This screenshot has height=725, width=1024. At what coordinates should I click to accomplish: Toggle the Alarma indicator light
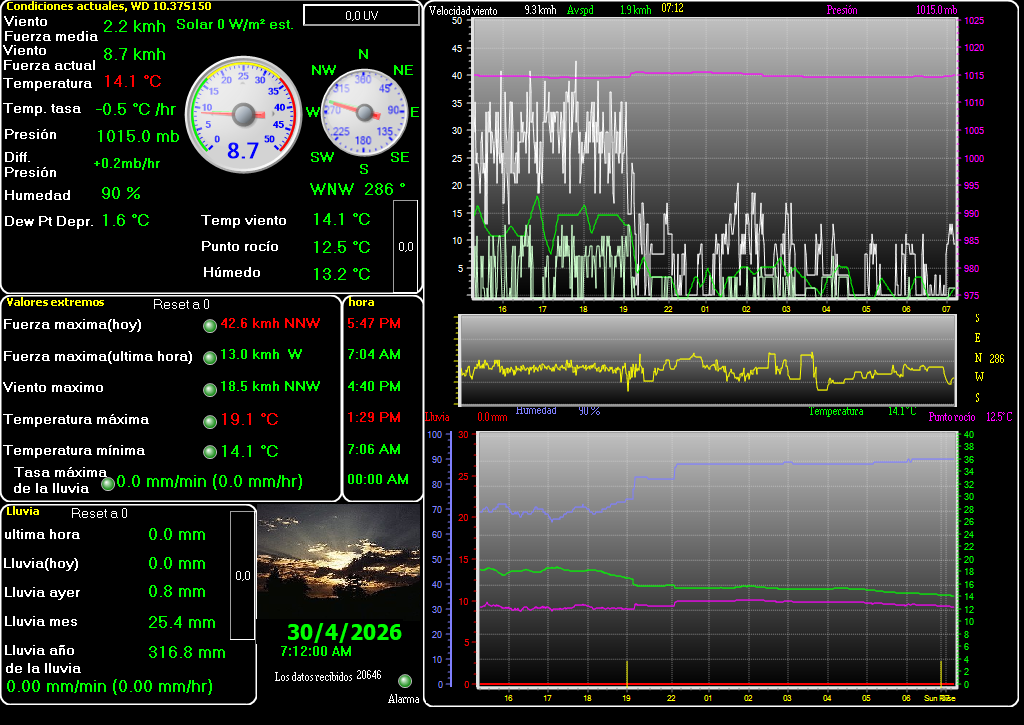click(405, 681)
